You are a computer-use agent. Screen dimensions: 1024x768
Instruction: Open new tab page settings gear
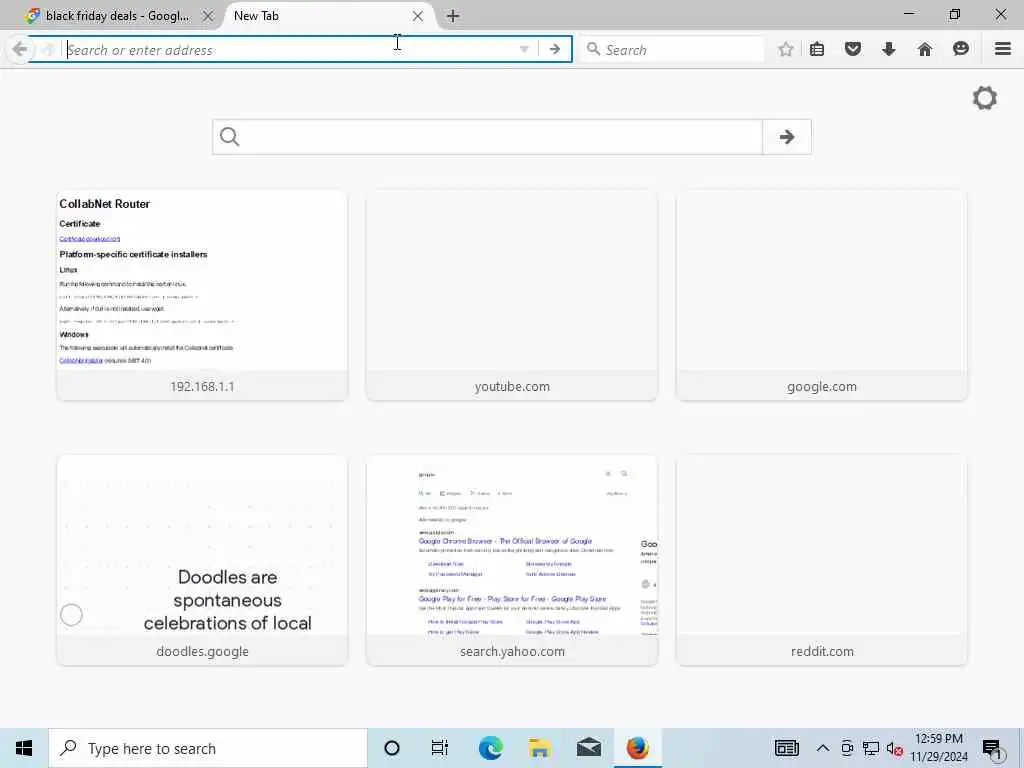pyautogui.click(x=985, y=99)
